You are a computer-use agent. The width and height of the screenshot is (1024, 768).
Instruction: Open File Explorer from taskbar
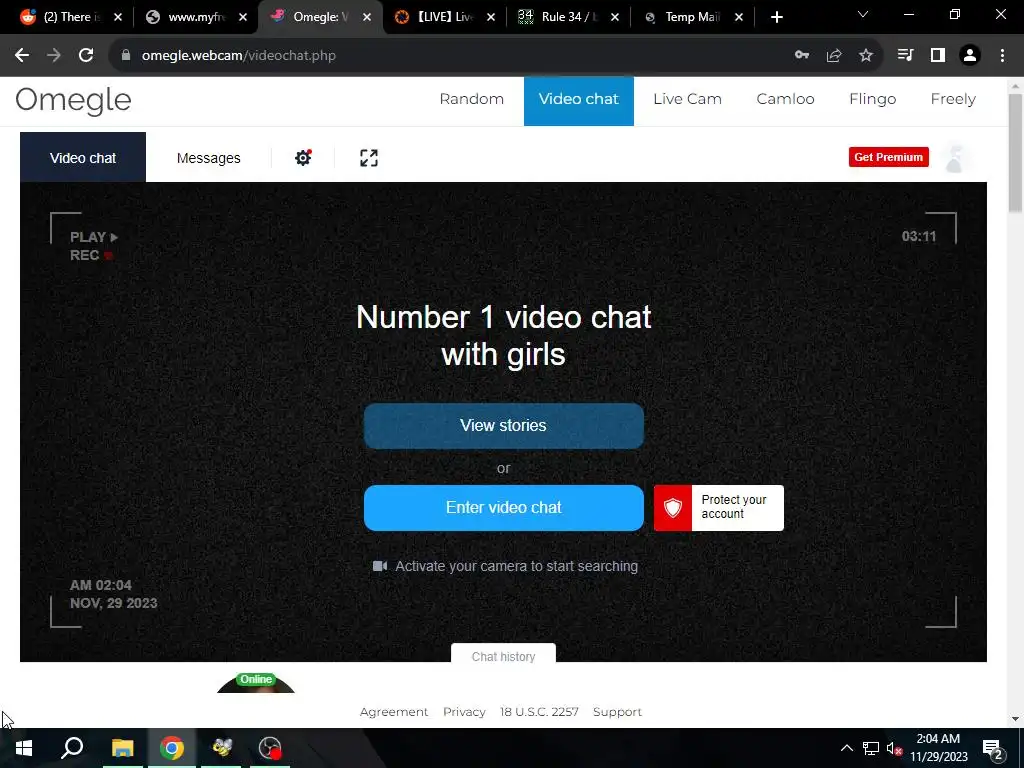click(122, 748)
